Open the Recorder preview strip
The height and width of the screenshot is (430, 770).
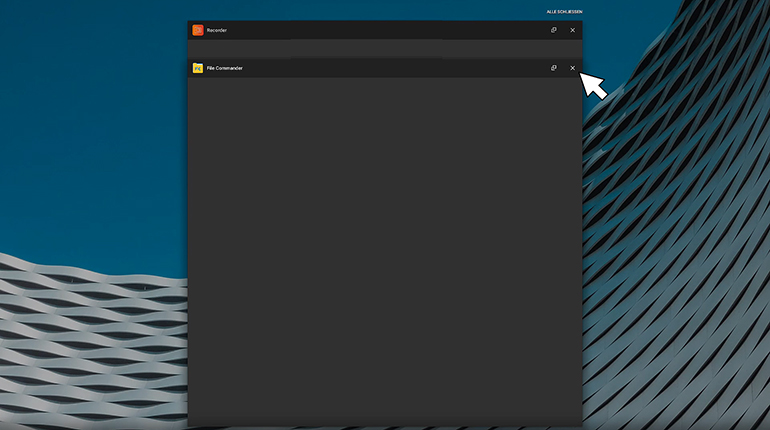385,49
